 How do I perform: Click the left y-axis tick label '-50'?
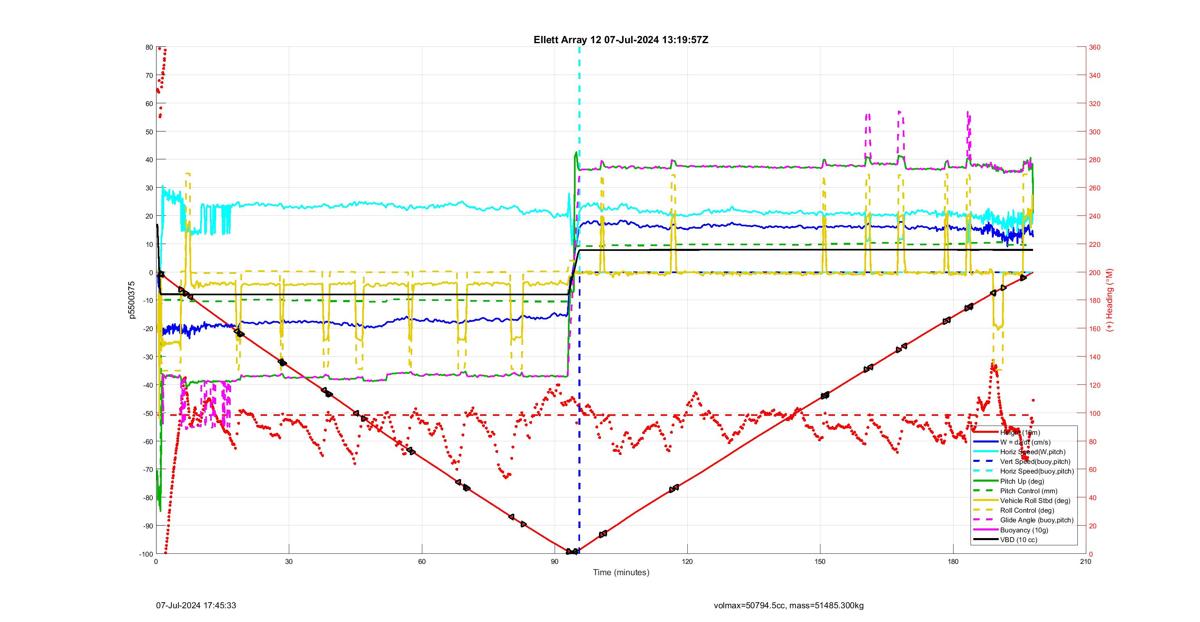point(146,413)
